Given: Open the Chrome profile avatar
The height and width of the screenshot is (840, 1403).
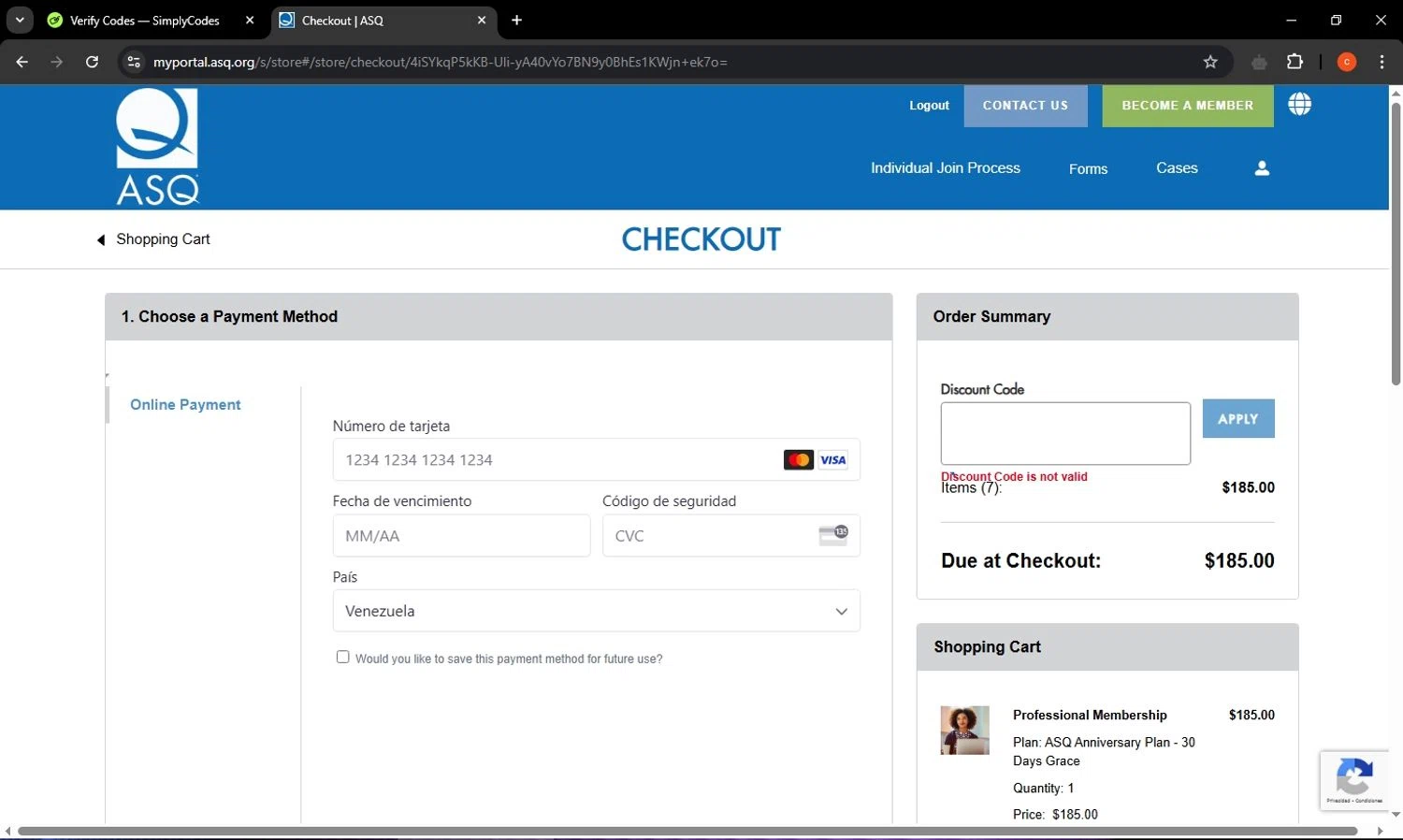Looking at the screenshot, I should (x=1347, y=62).
